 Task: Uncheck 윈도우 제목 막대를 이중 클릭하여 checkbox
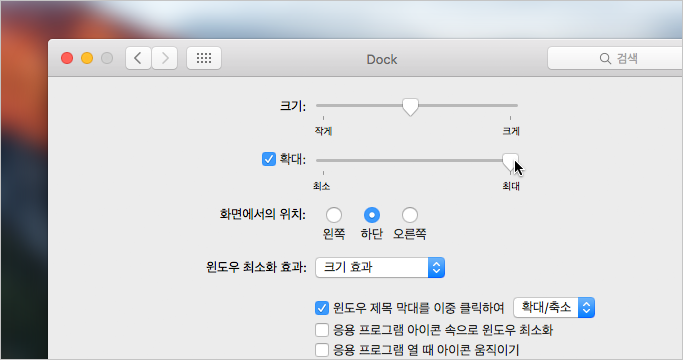point(322,308)
